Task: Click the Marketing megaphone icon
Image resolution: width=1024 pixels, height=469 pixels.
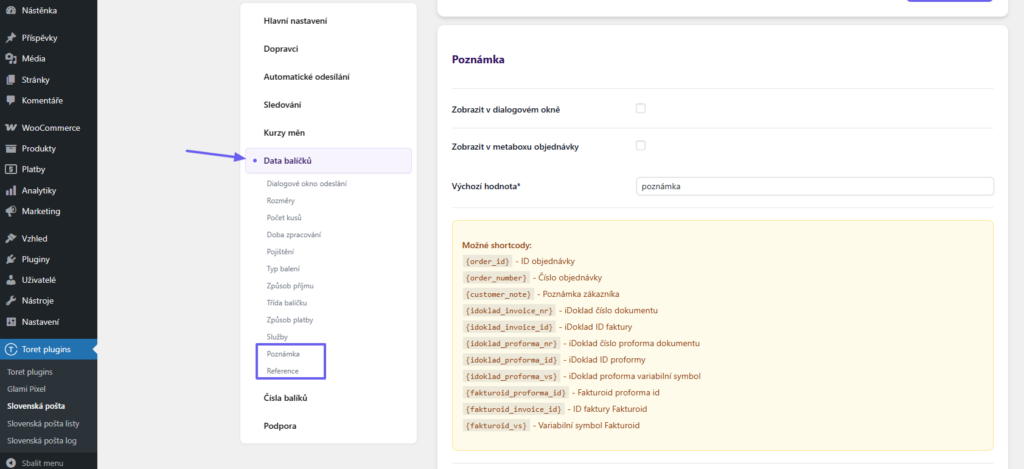Action: pos(10,211)
